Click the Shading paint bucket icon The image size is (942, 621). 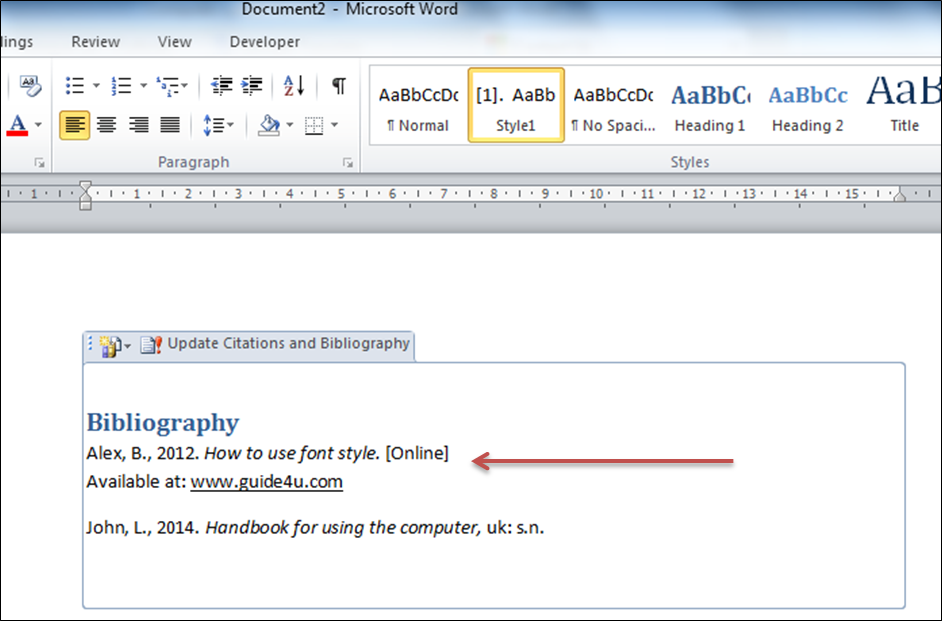269,125
